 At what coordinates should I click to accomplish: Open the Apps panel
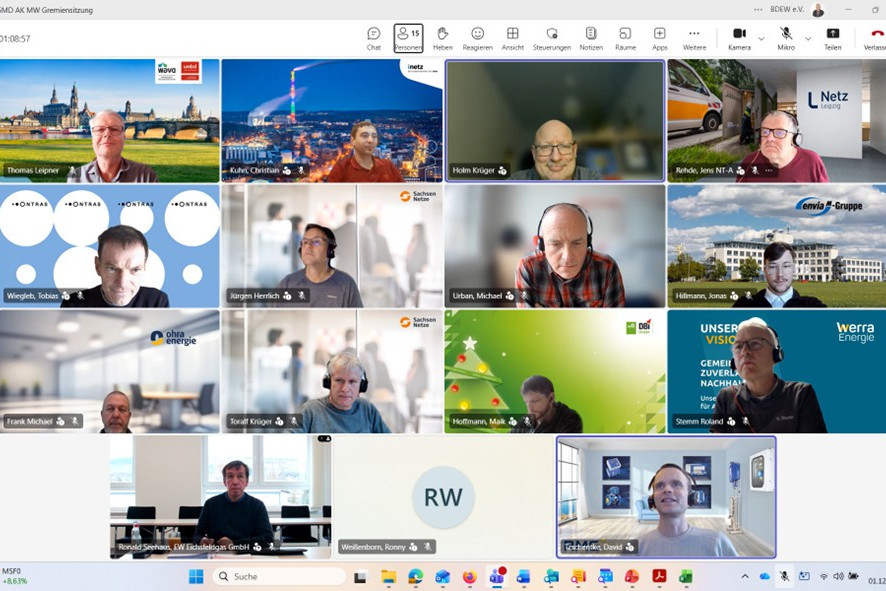(x=660, y=38)
